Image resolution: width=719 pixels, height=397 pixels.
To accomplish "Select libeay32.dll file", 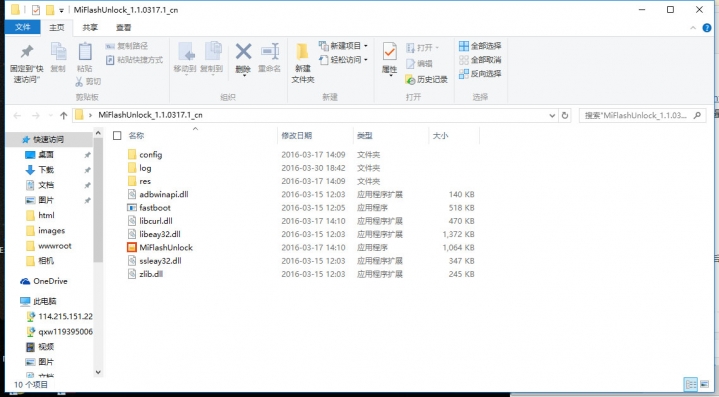I will tap(154, 234).
